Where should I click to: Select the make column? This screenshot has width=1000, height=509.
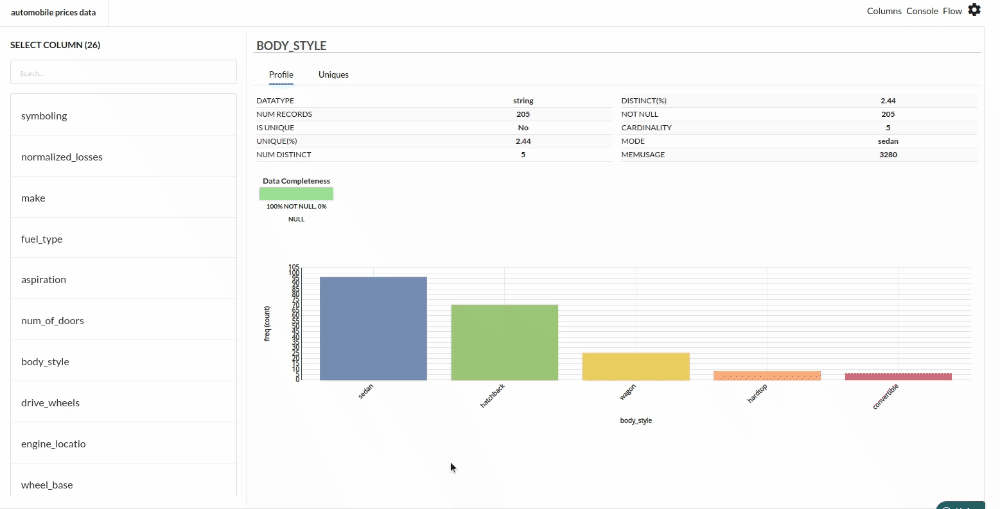tap(123, 198)
